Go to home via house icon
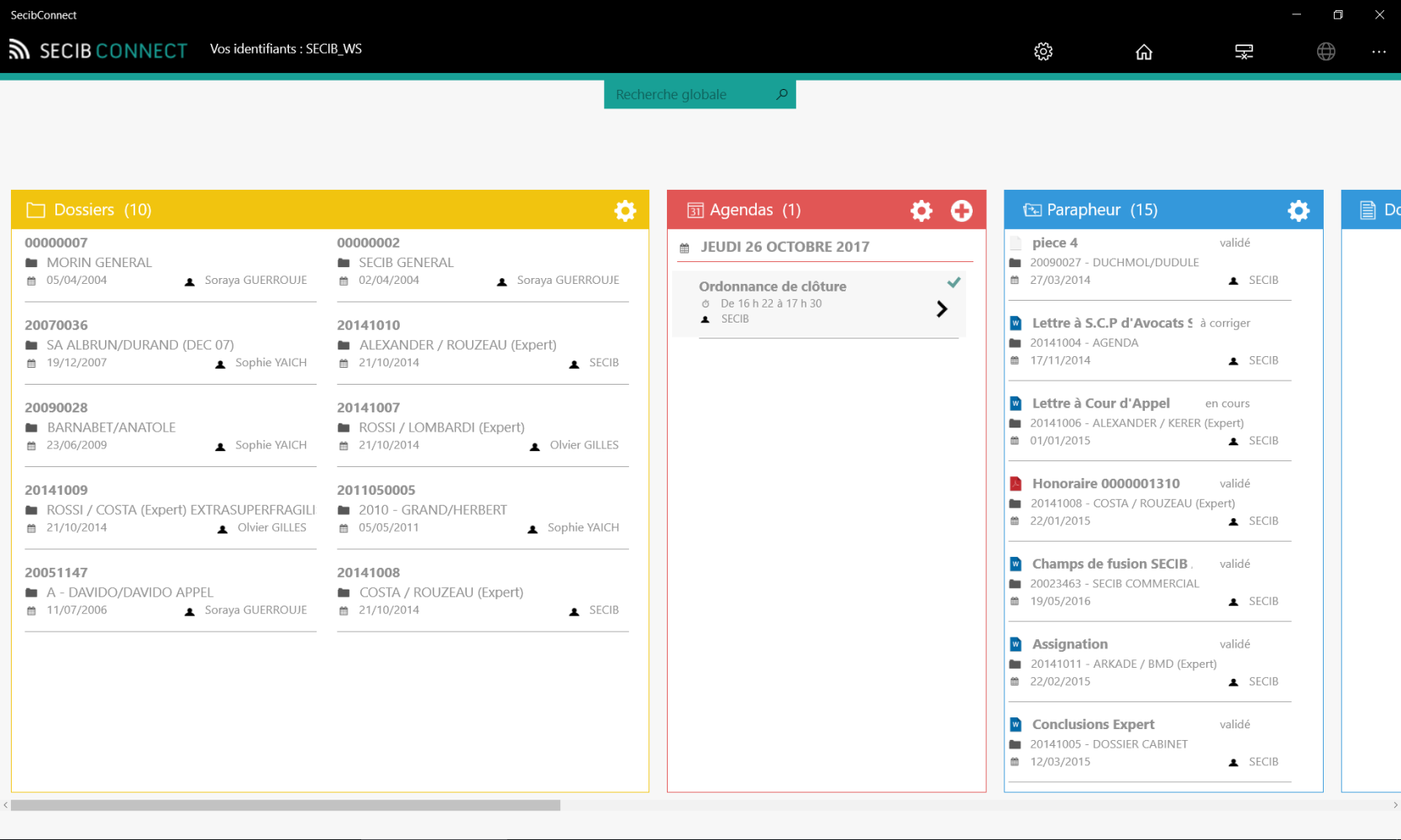The width and height of the screenshot is (1401, 840). pos(1144,52)
